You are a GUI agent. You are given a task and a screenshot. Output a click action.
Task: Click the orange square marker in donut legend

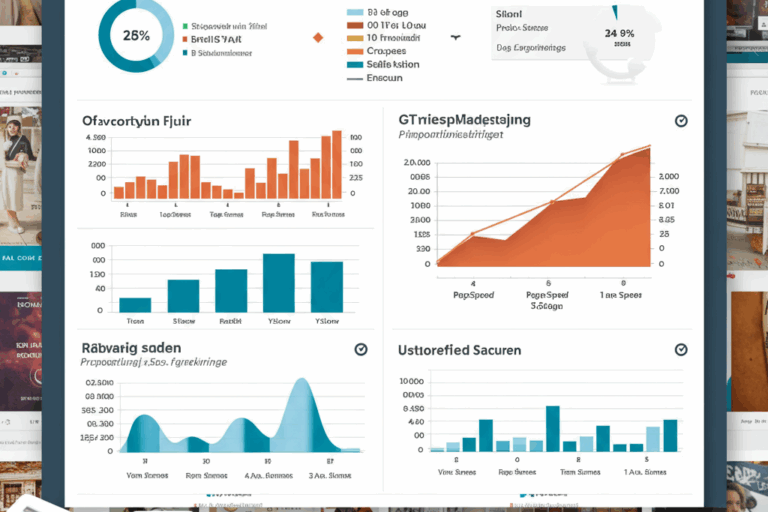click(x=186, y=41)
